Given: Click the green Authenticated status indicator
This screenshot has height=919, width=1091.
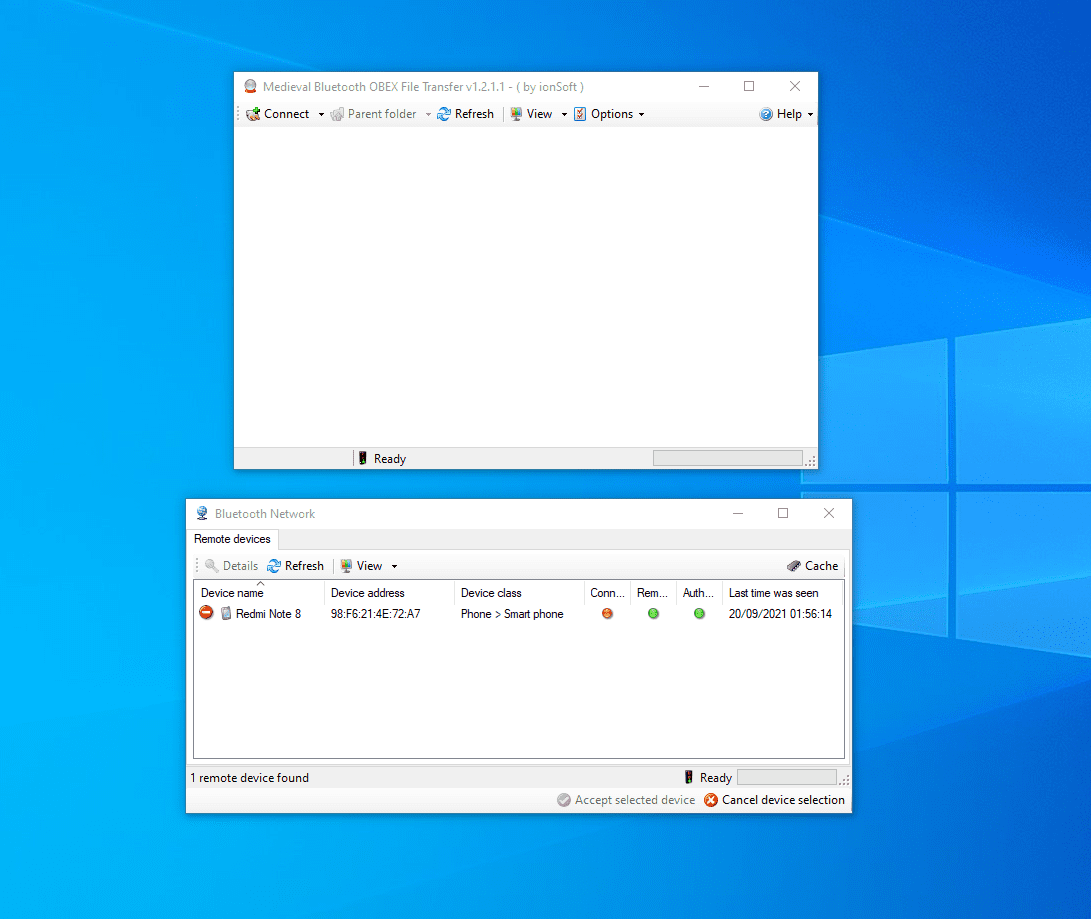Looking at the screenshot, I should coord(699,614).
